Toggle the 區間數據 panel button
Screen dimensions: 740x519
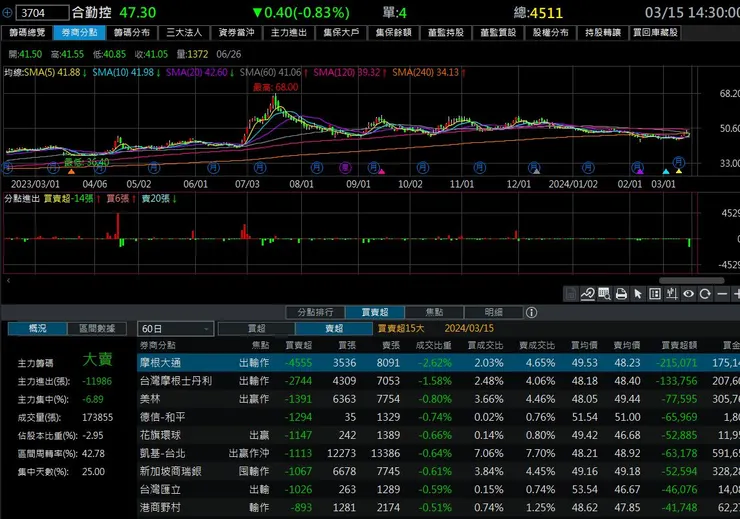click(x=97, y=328)
